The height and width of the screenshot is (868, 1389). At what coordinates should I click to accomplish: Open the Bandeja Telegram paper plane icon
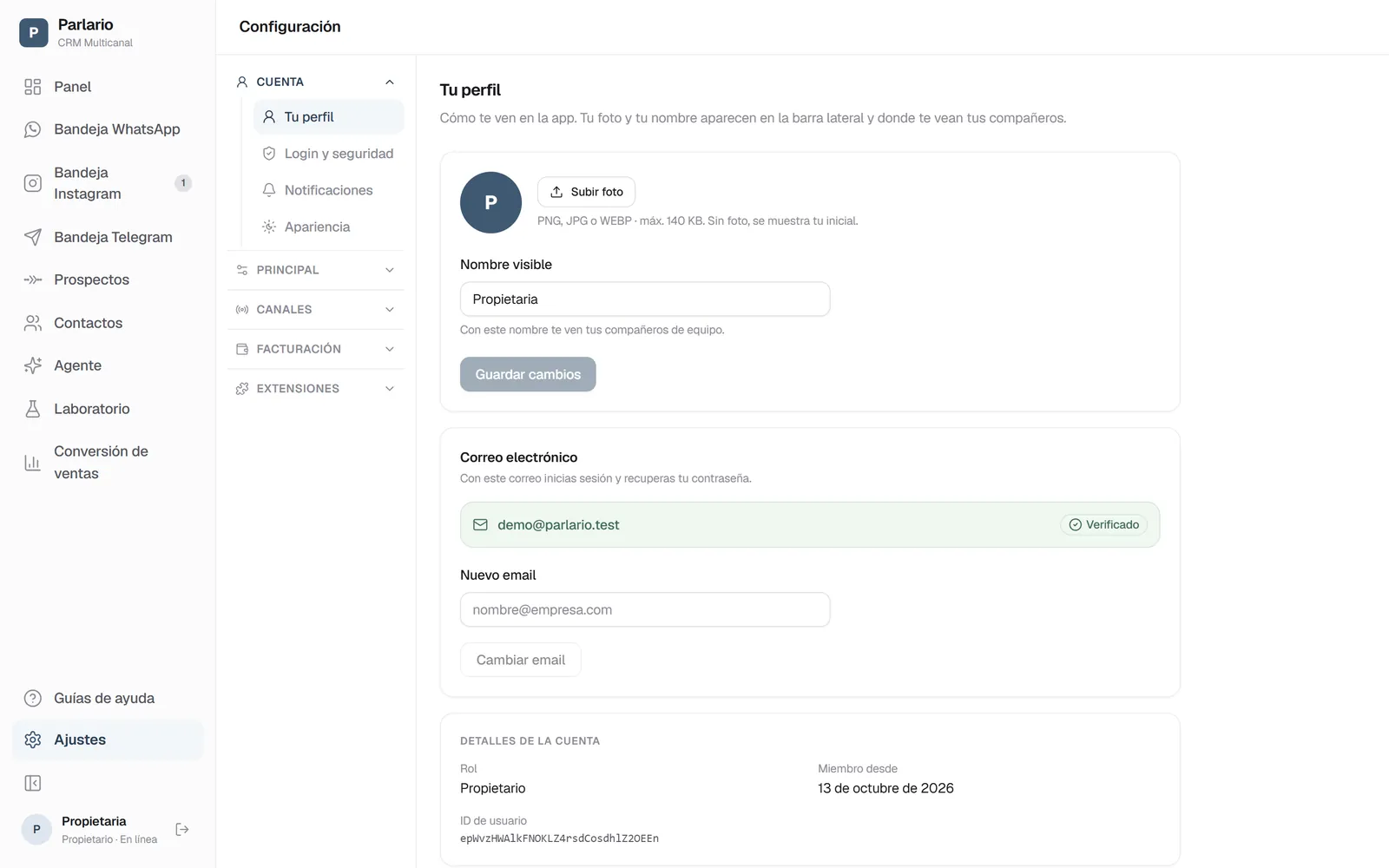(33, 237)
